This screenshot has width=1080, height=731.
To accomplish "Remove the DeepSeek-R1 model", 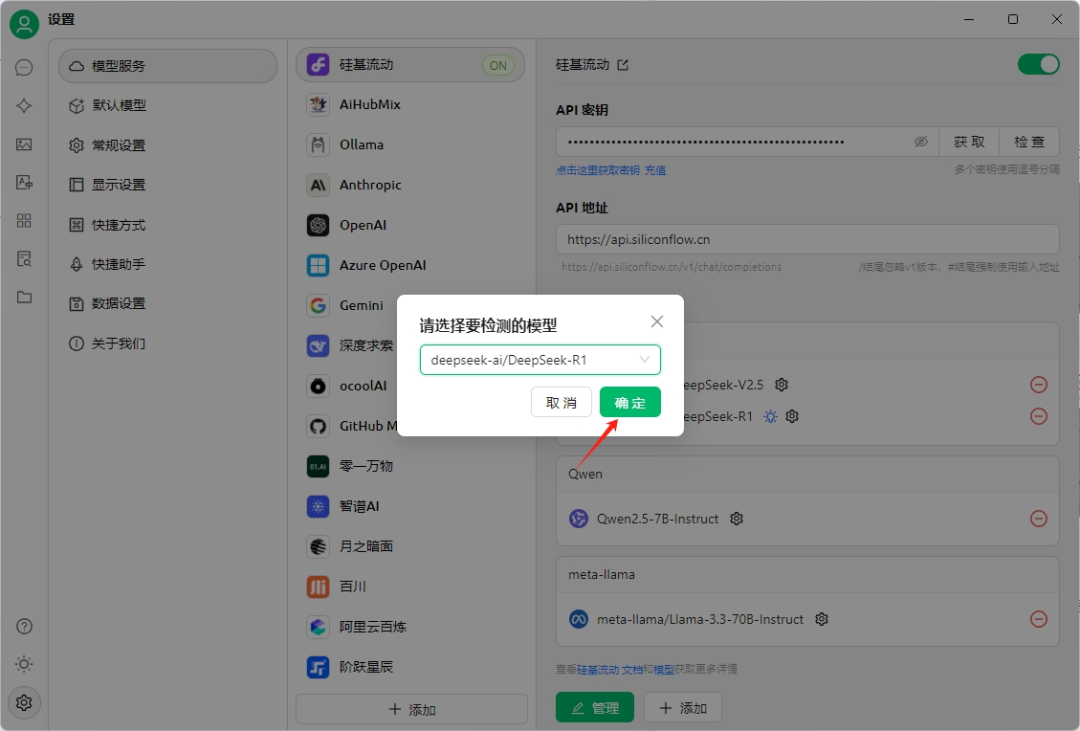I will click(1039, 416).
